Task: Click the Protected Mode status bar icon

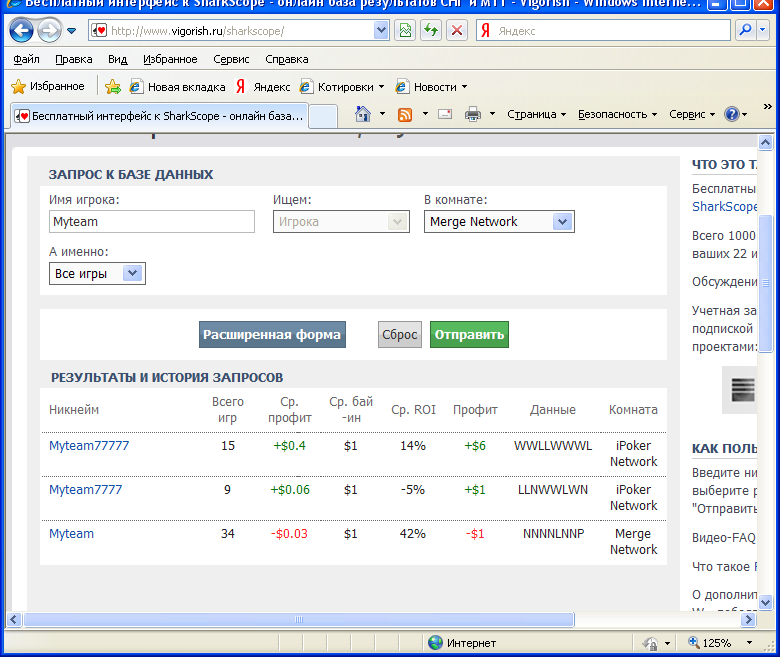Action: click(x=650, y=643)
